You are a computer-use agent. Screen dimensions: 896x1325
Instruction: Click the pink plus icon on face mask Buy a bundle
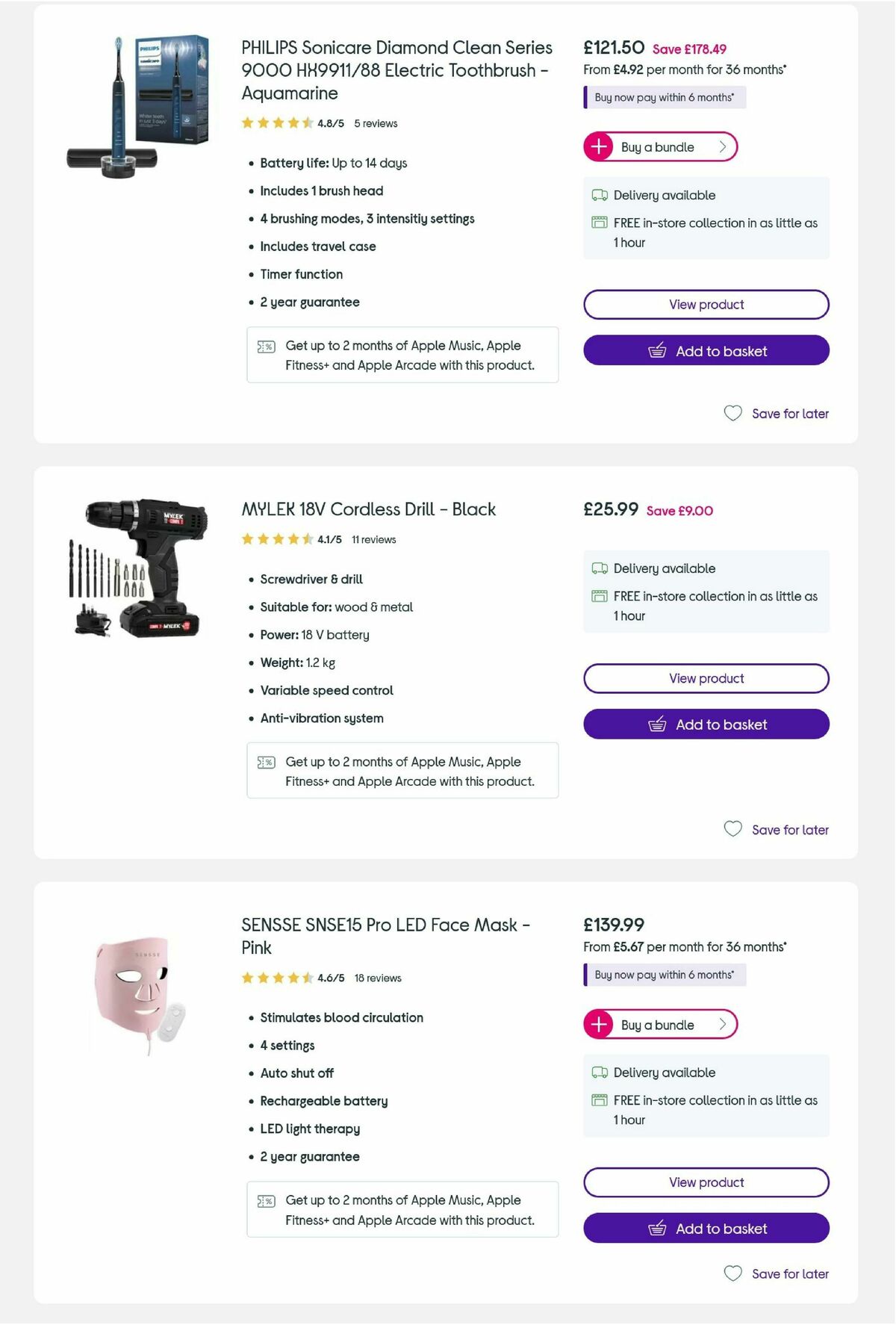tap(598, 1024)
